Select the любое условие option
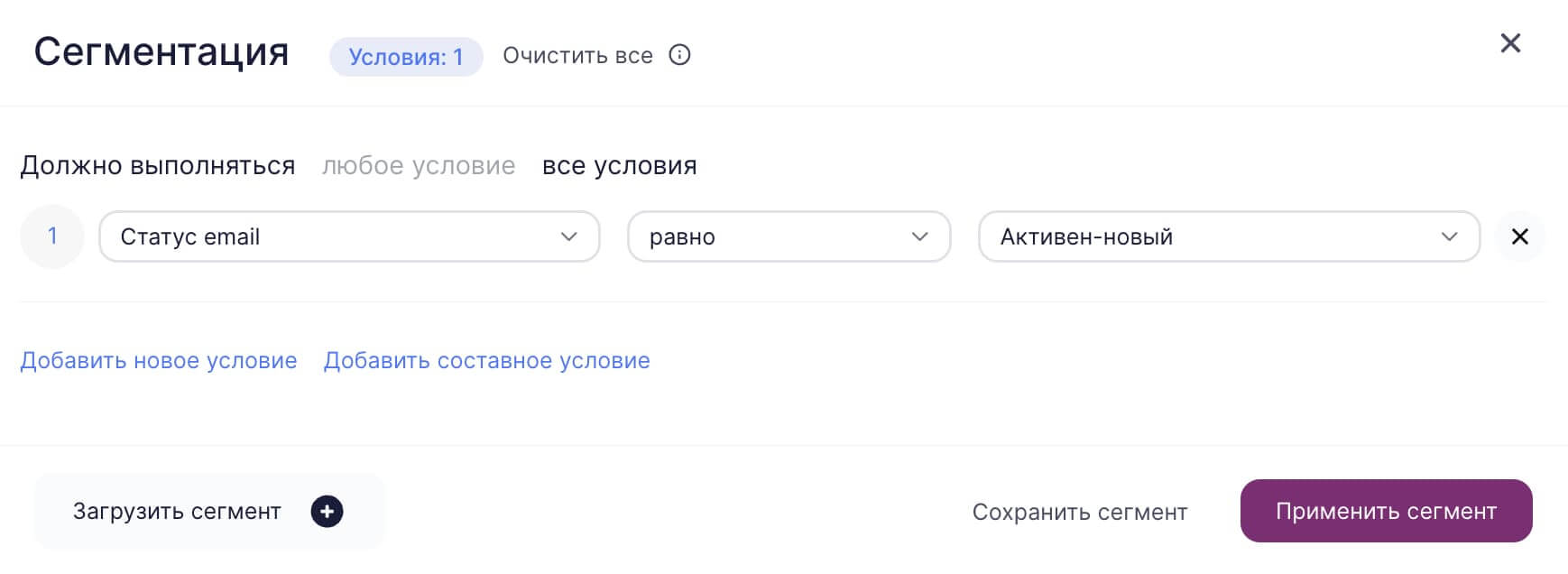Viewport: 1568px width, 574px height. point(419,166)
